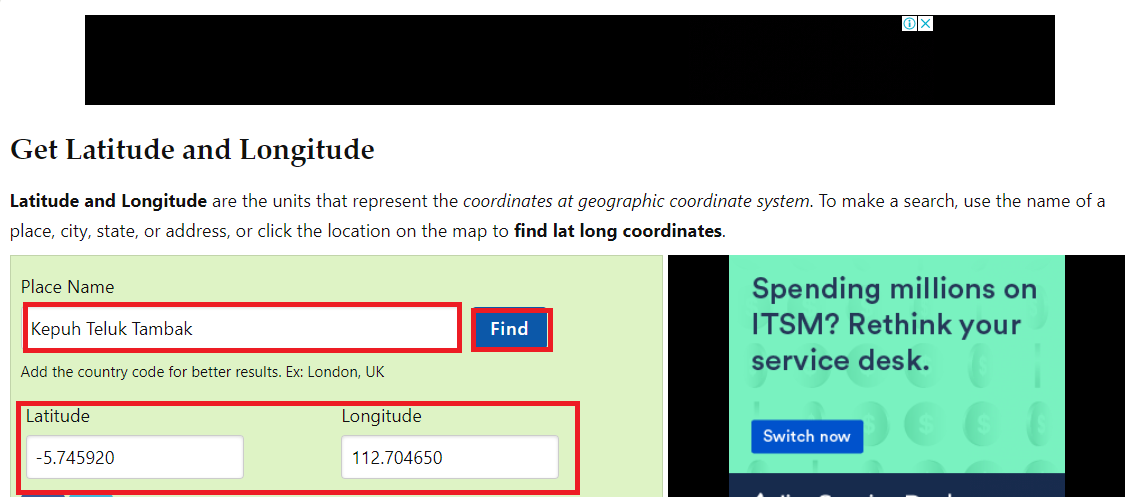This screenshot has height=497, width=1126.
Task: Click the Longitude value field
Action: click(x=449, y=458)
